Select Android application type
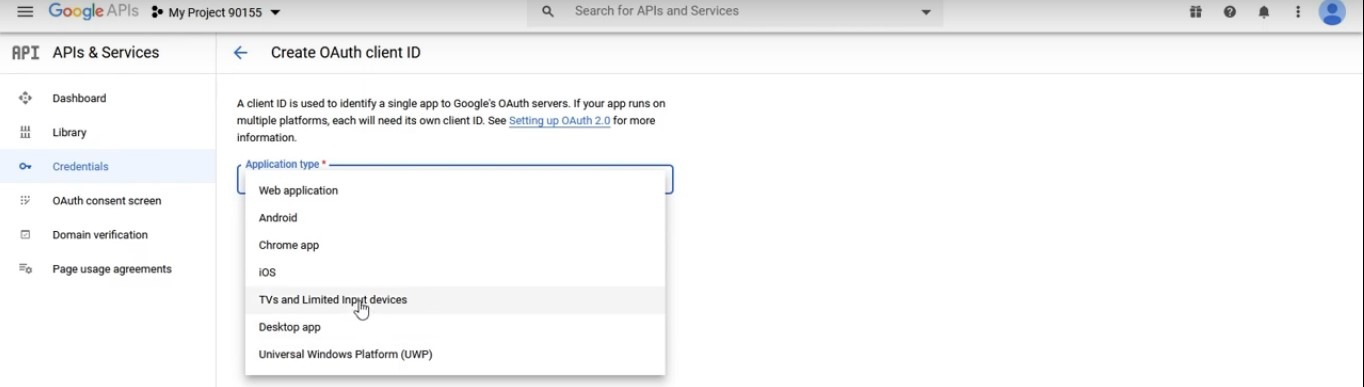The image size is (1364, 387). click(x=455, y=217)
